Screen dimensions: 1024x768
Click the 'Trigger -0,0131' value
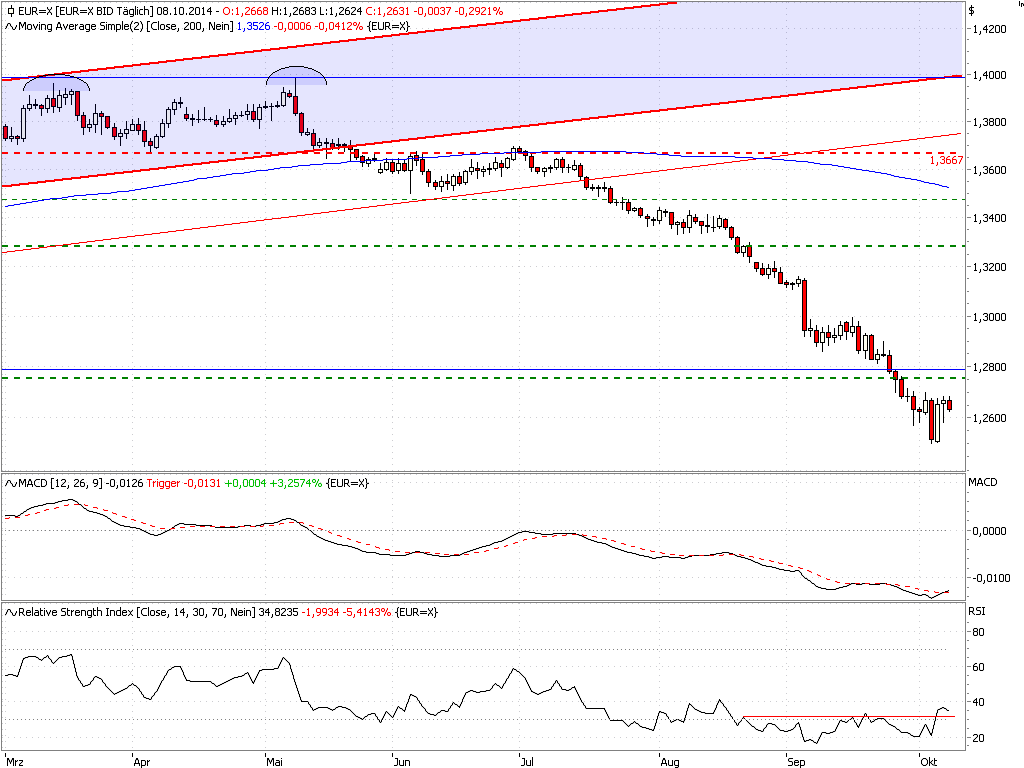point(184,483)
